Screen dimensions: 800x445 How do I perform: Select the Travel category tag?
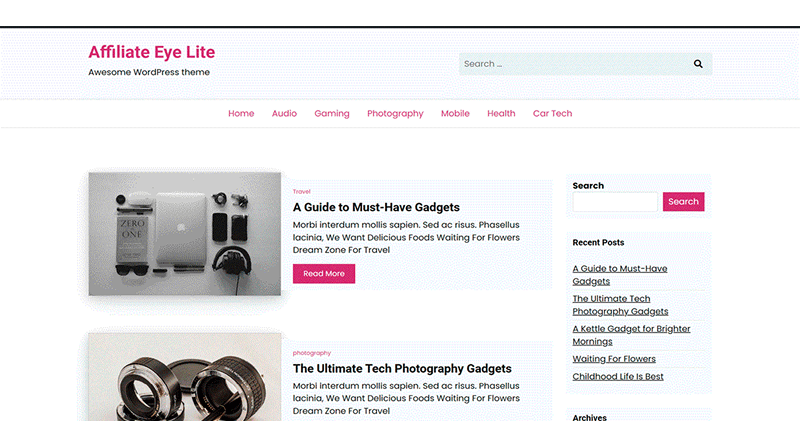[302, 191]
